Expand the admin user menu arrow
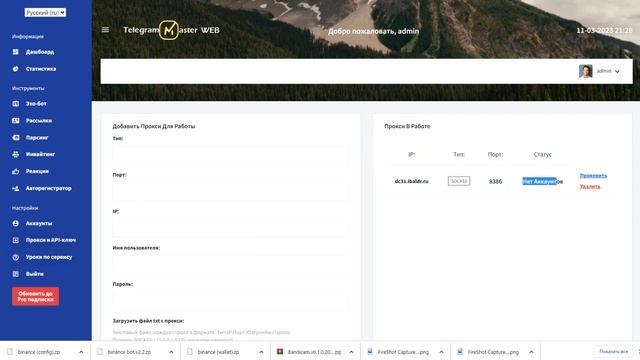The image size is (640, 360). coord(617,71)
